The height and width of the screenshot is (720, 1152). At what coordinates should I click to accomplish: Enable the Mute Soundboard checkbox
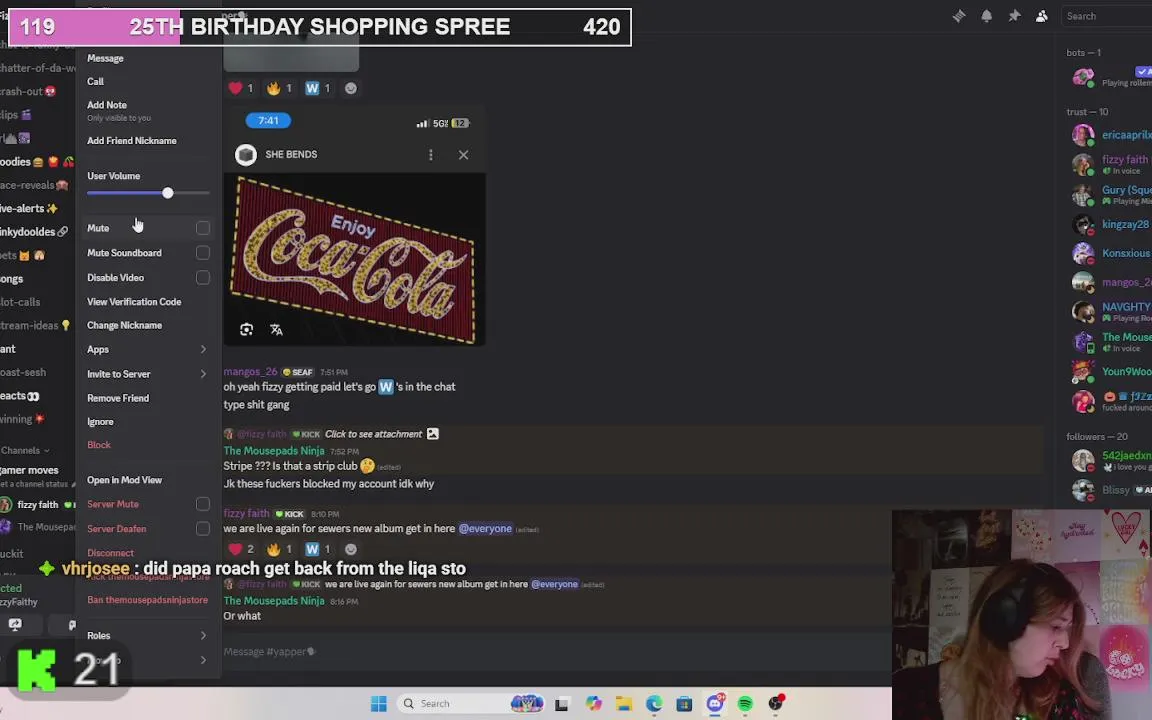203,253
